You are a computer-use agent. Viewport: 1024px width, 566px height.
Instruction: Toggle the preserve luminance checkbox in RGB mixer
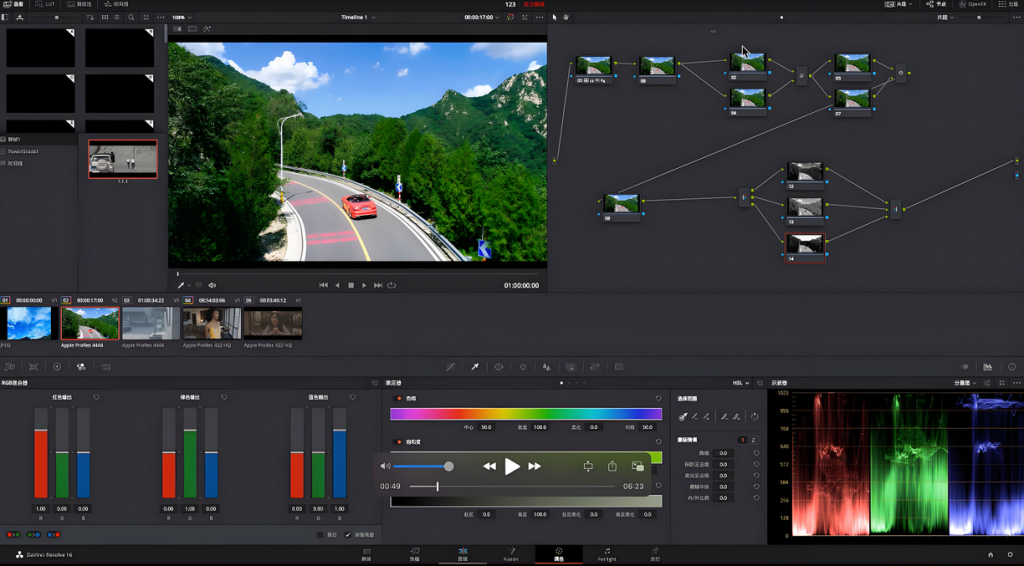348,535
